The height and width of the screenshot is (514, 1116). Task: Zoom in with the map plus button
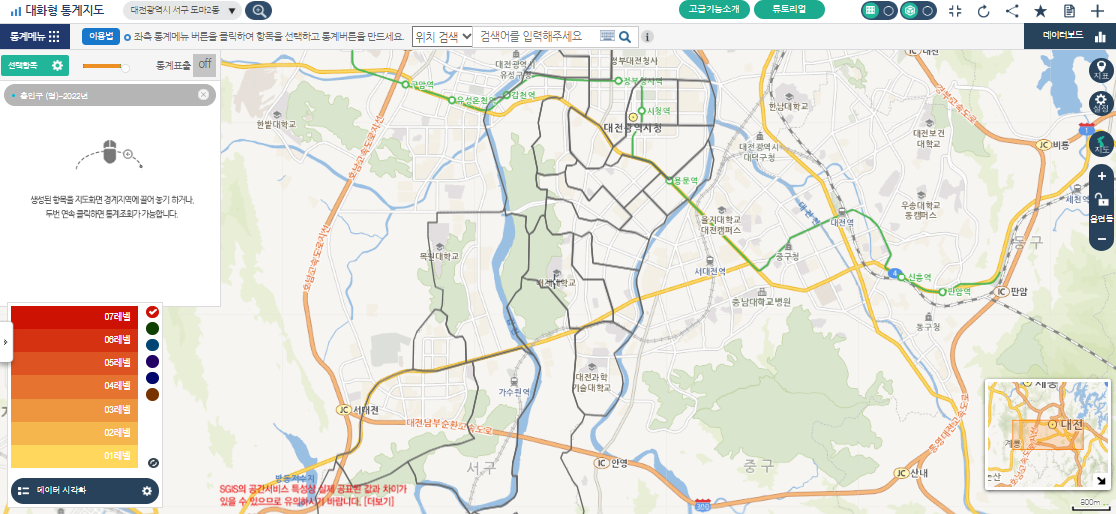coord(1102,174)
